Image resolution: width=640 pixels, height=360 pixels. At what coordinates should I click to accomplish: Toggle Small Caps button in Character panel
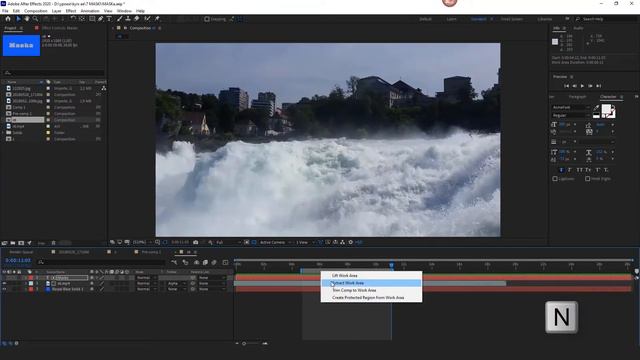click(x=588, y=170)
